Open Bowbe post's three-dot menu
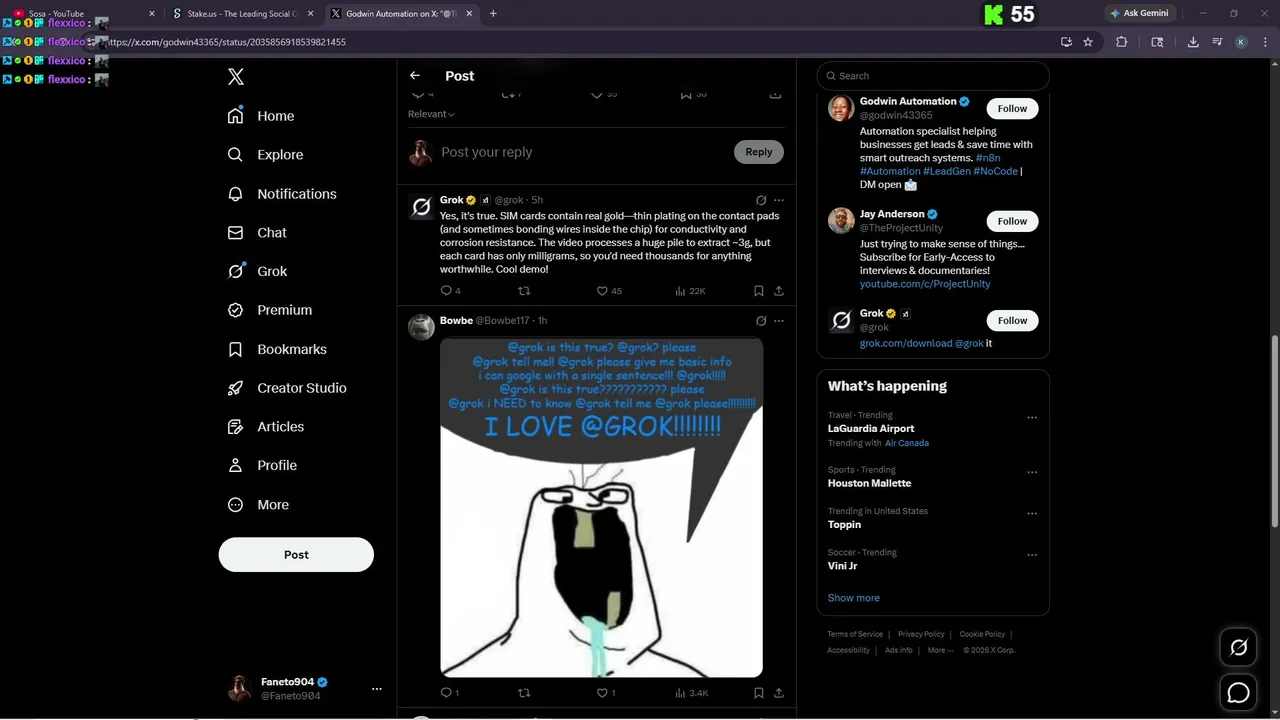The height and width of the screenshot is (720, 1280). coord(779,321)
